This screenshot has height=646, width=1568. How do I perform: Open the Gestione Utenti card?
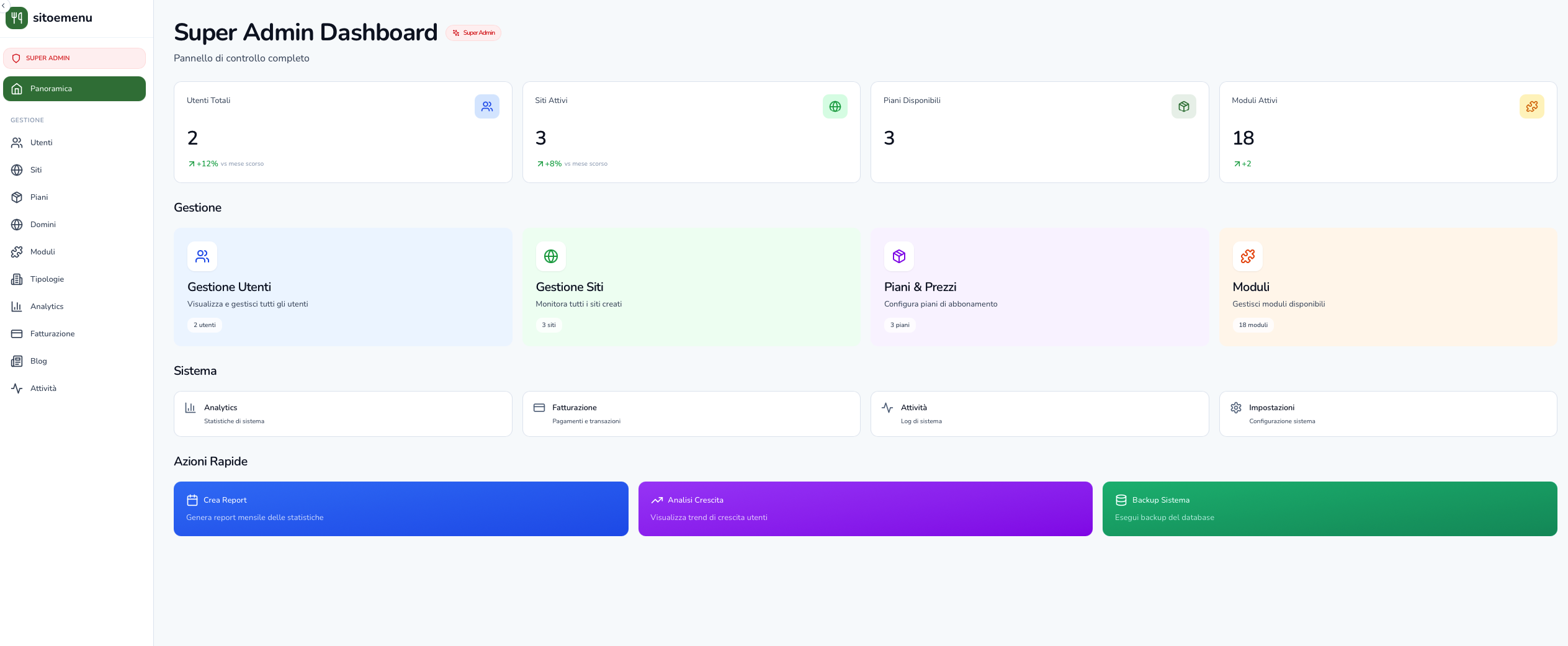tap(343, 287)
